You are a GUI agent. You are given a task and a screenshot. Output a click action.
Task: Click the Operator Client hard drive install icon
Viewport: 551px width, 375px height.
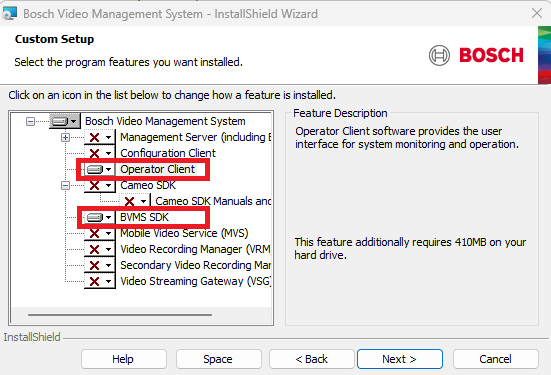[x=94, y=169]
